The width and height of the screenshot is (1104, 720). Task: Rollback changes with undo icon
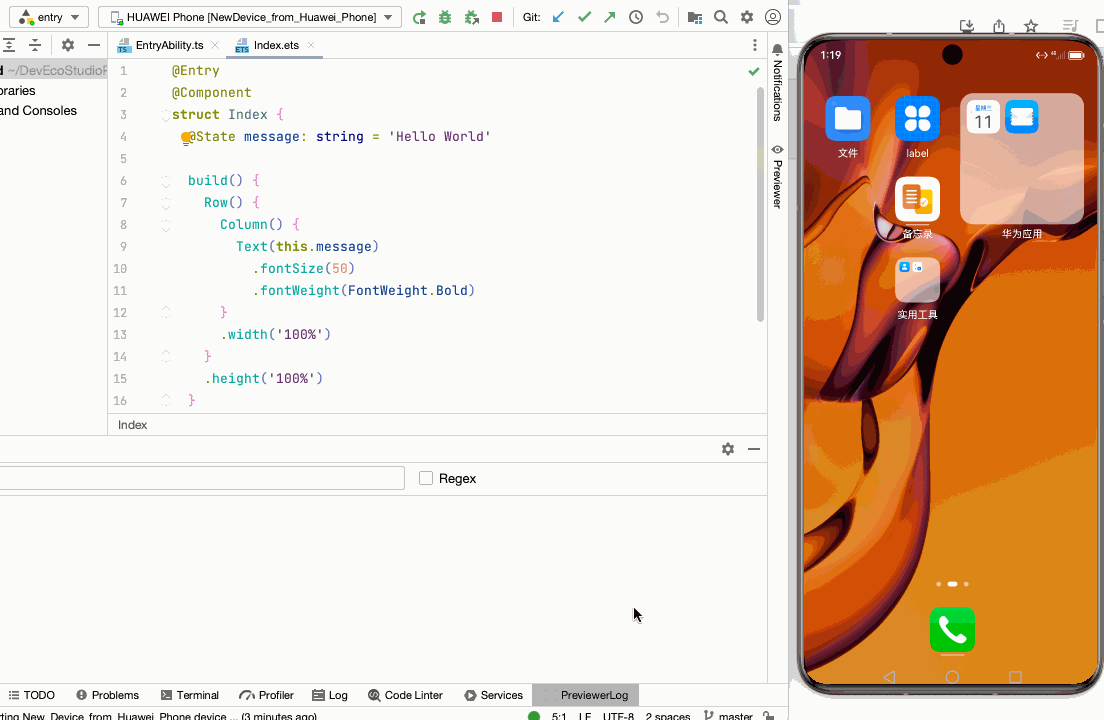coord(662,17)
